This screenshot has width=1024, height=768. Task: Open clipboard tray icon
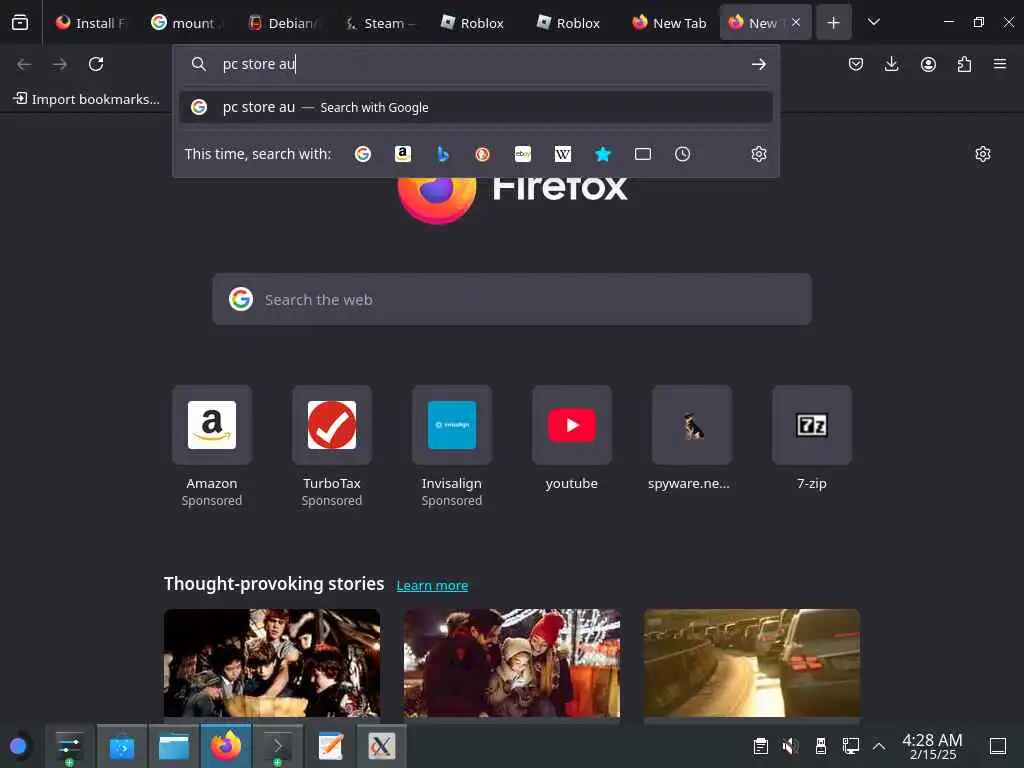[760, 746]
